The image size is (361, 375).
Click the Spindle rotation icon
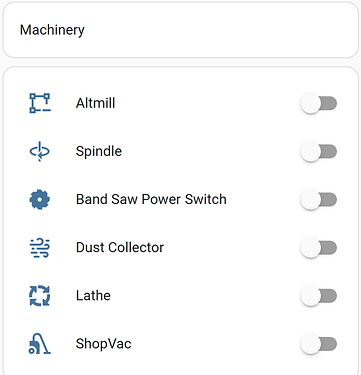tap(40, 151)
